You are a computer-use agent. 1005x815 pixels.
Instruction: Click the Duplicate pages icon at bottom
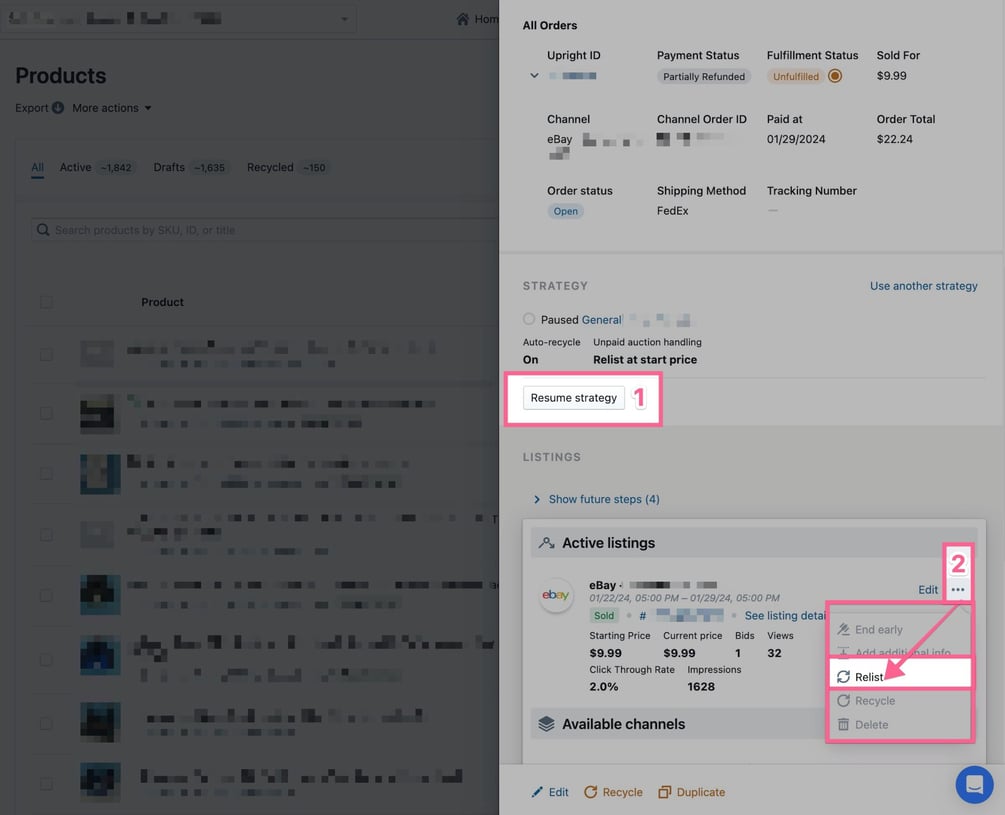pos(665,791)
